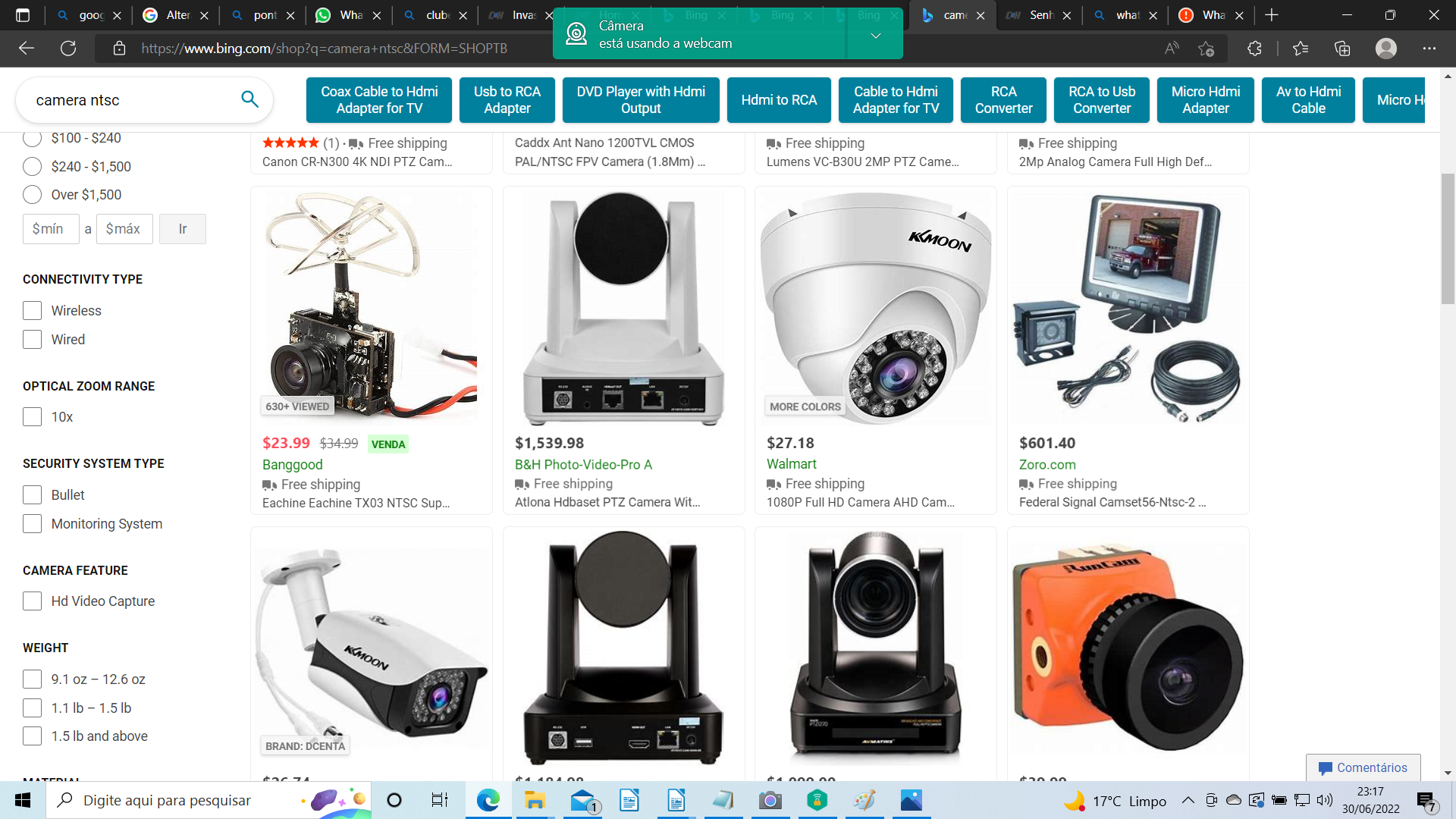
Task: Switch to the Alter Google tab
Action: click(177, 15)
